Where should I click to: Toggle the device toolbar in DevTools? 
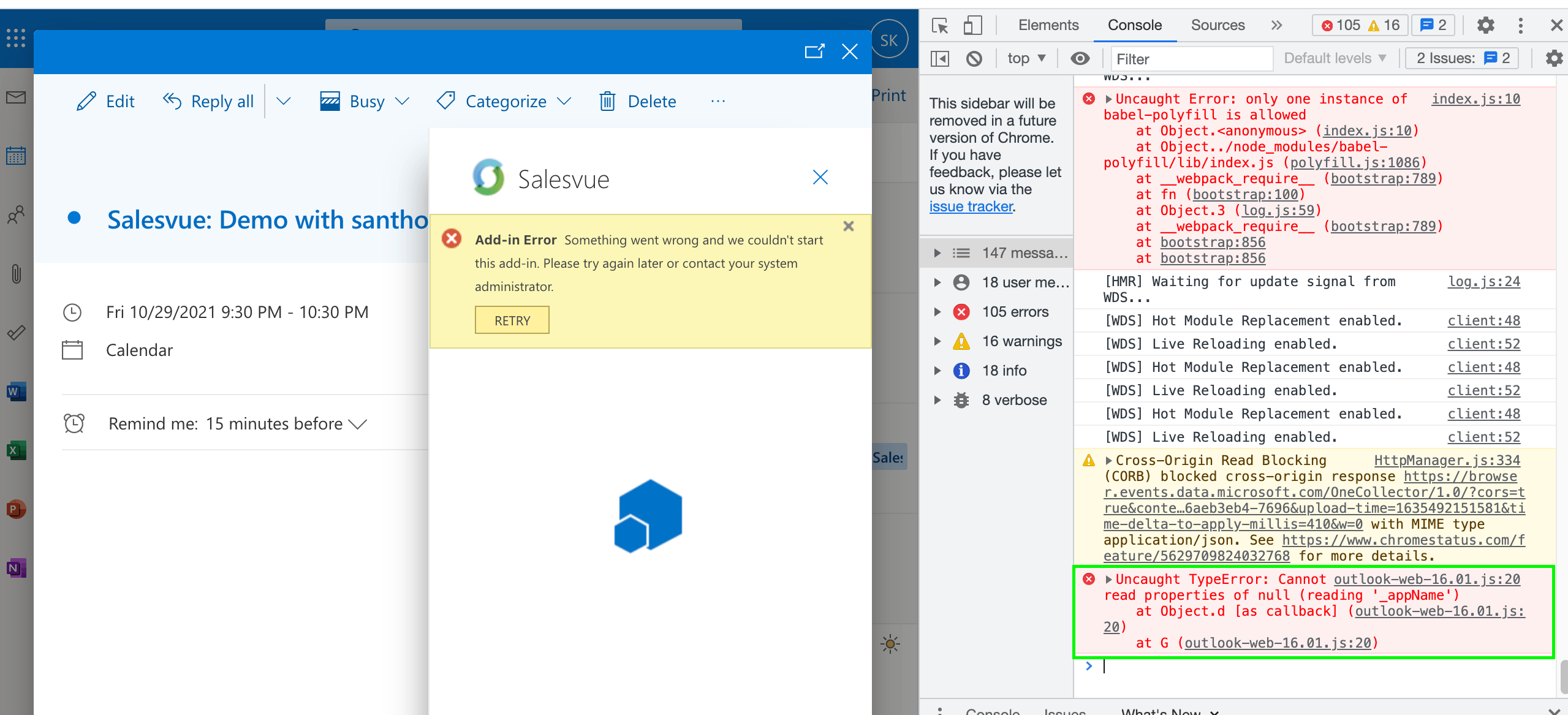972,25
